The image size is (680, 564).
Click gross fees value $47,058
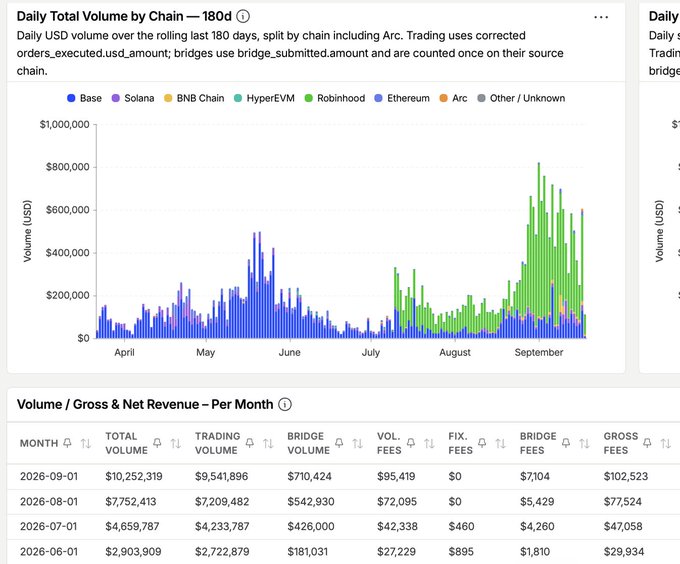pos(622,526)
